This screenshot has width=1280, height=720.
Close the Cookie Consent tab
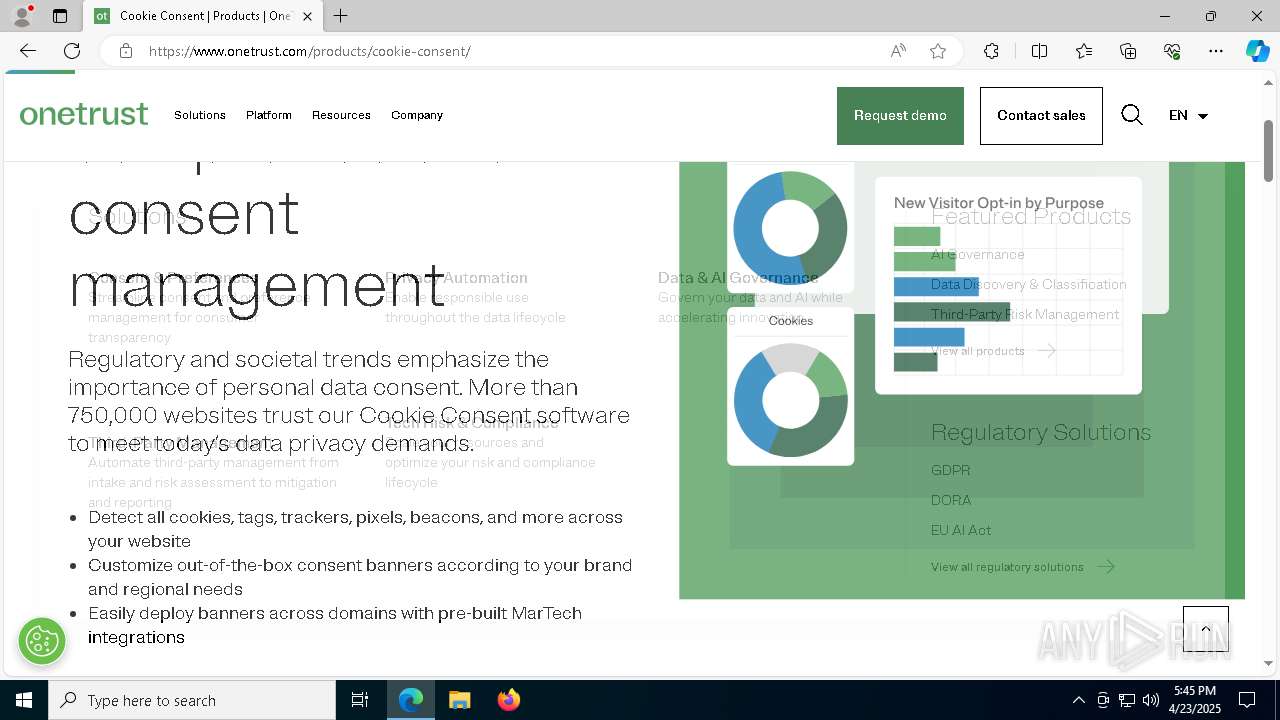[307, 16]
